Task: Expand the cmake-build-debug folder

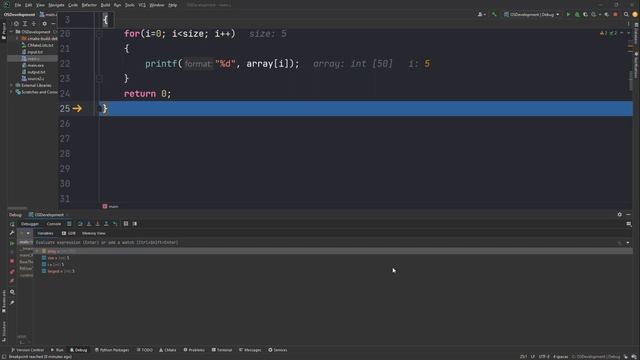Action: click(x=18, y=38)
